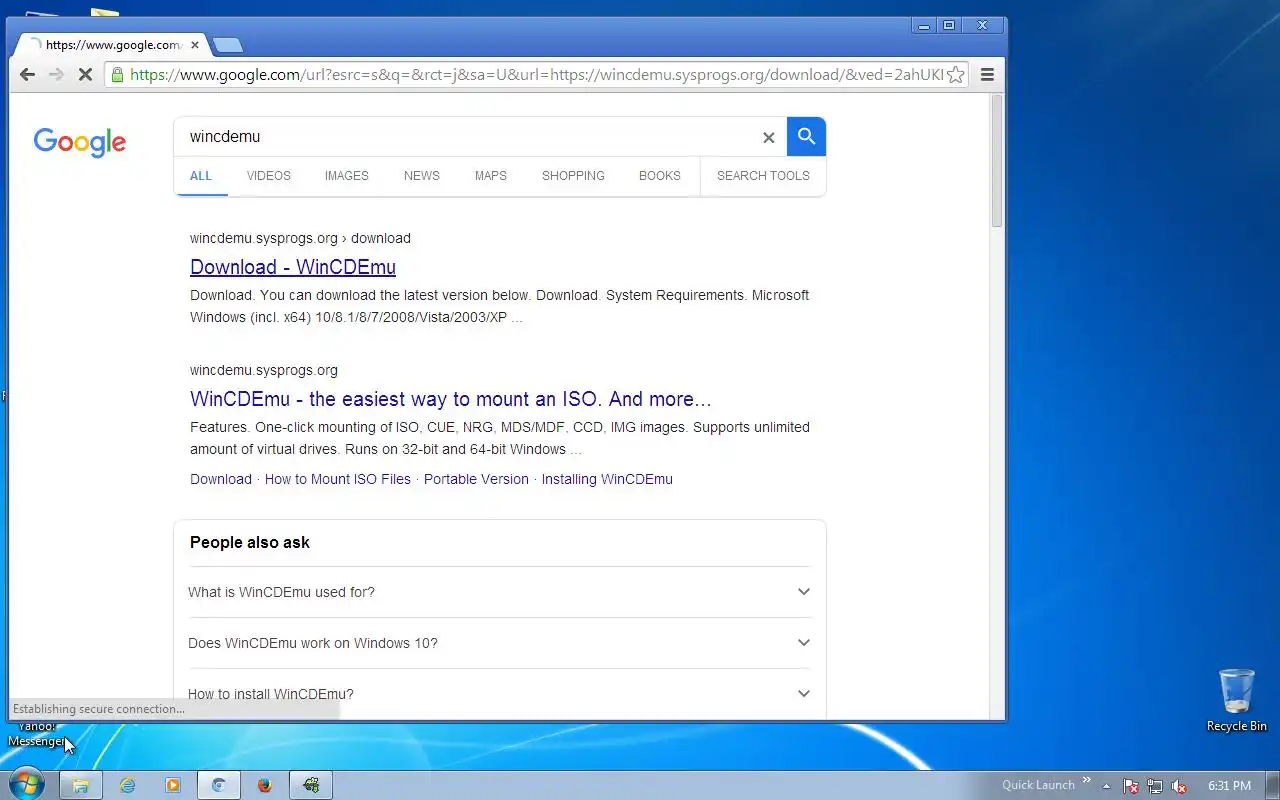Open the Windows Start menu
1280x800 pixels.
26,785
